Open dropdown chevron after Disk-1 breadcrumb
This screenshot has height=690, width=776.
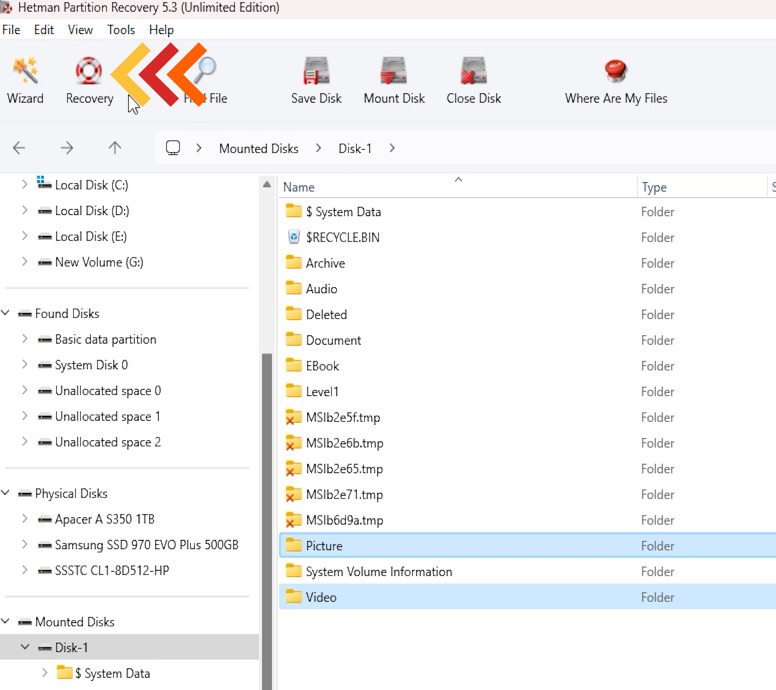(392, 148)
